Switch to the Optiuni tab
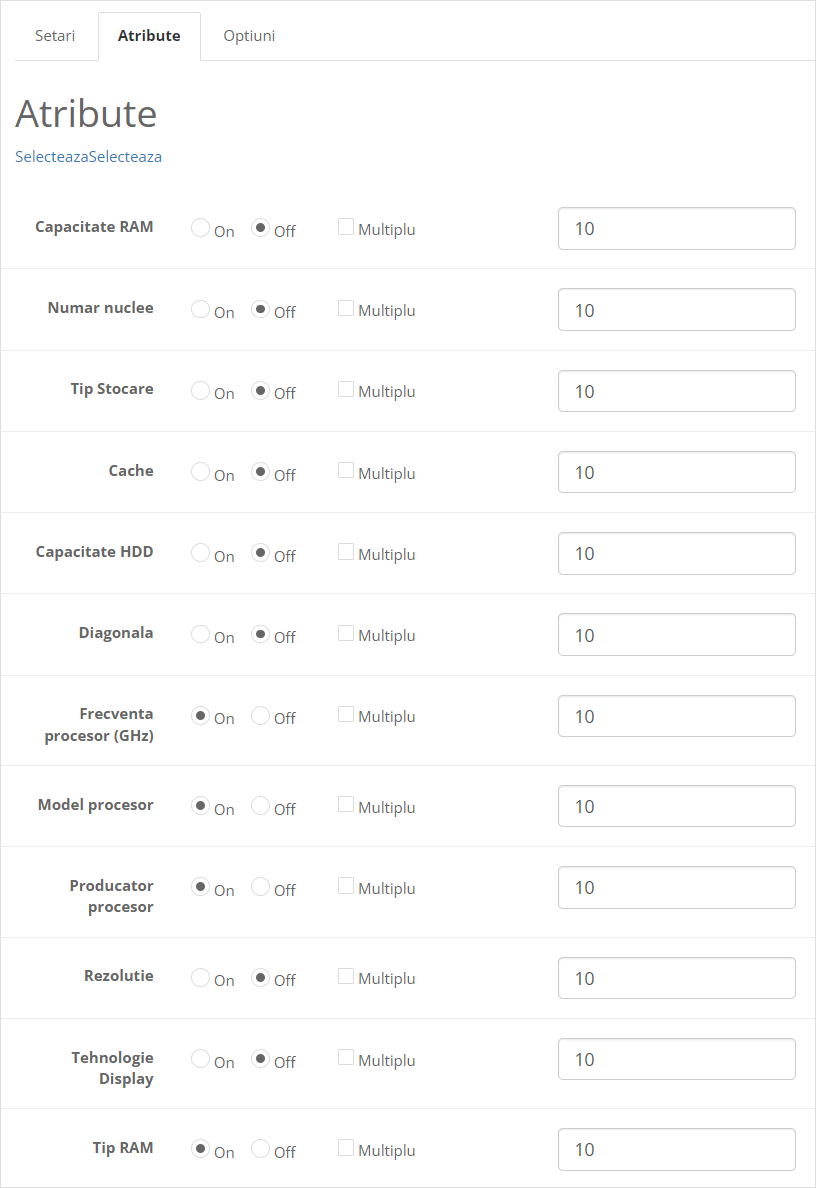Image resolution: width=816 pixels, height=1188 pixels. click(x=249, y=36)
